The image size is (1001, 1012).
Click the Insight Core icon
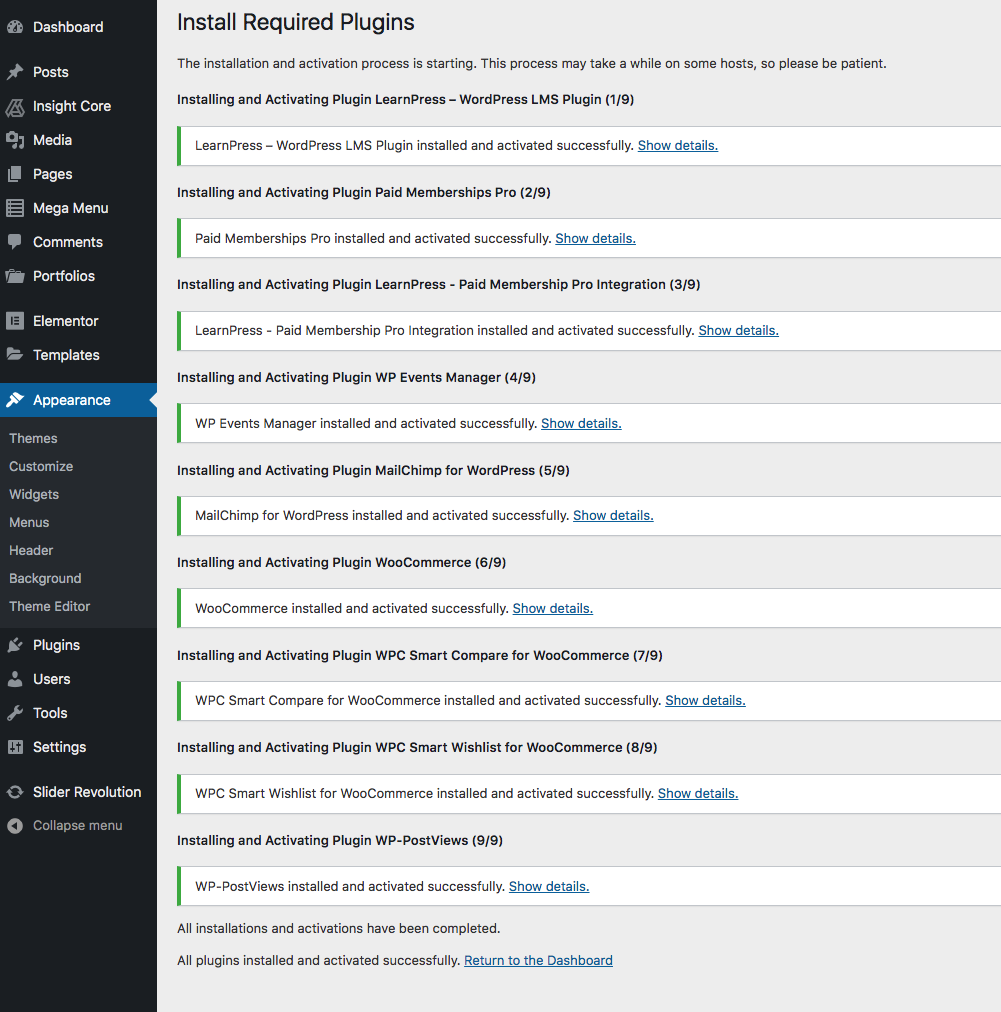(x=15, y=106)
